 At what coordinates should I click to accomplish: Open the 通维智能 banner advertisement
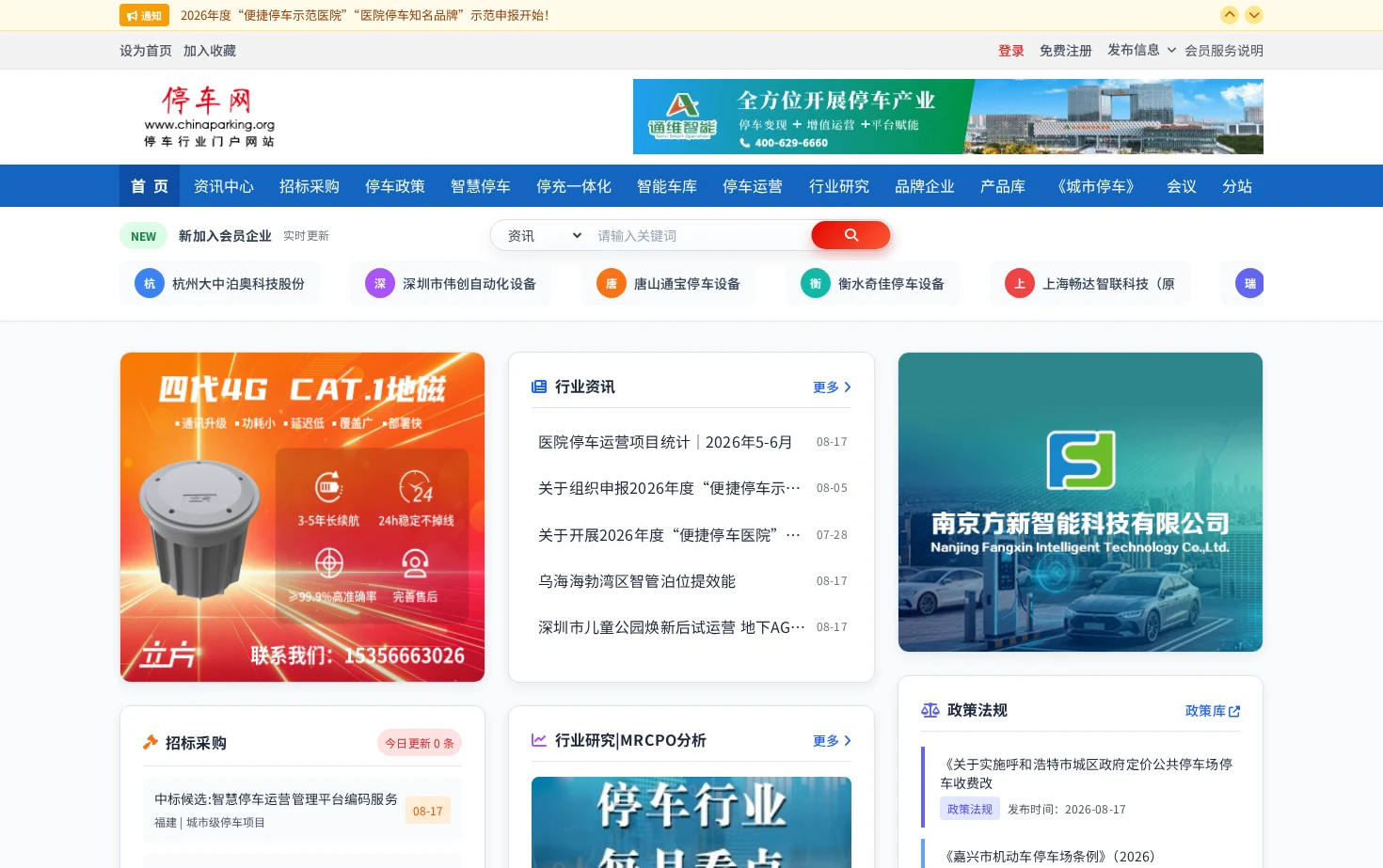tap(948, 117)
